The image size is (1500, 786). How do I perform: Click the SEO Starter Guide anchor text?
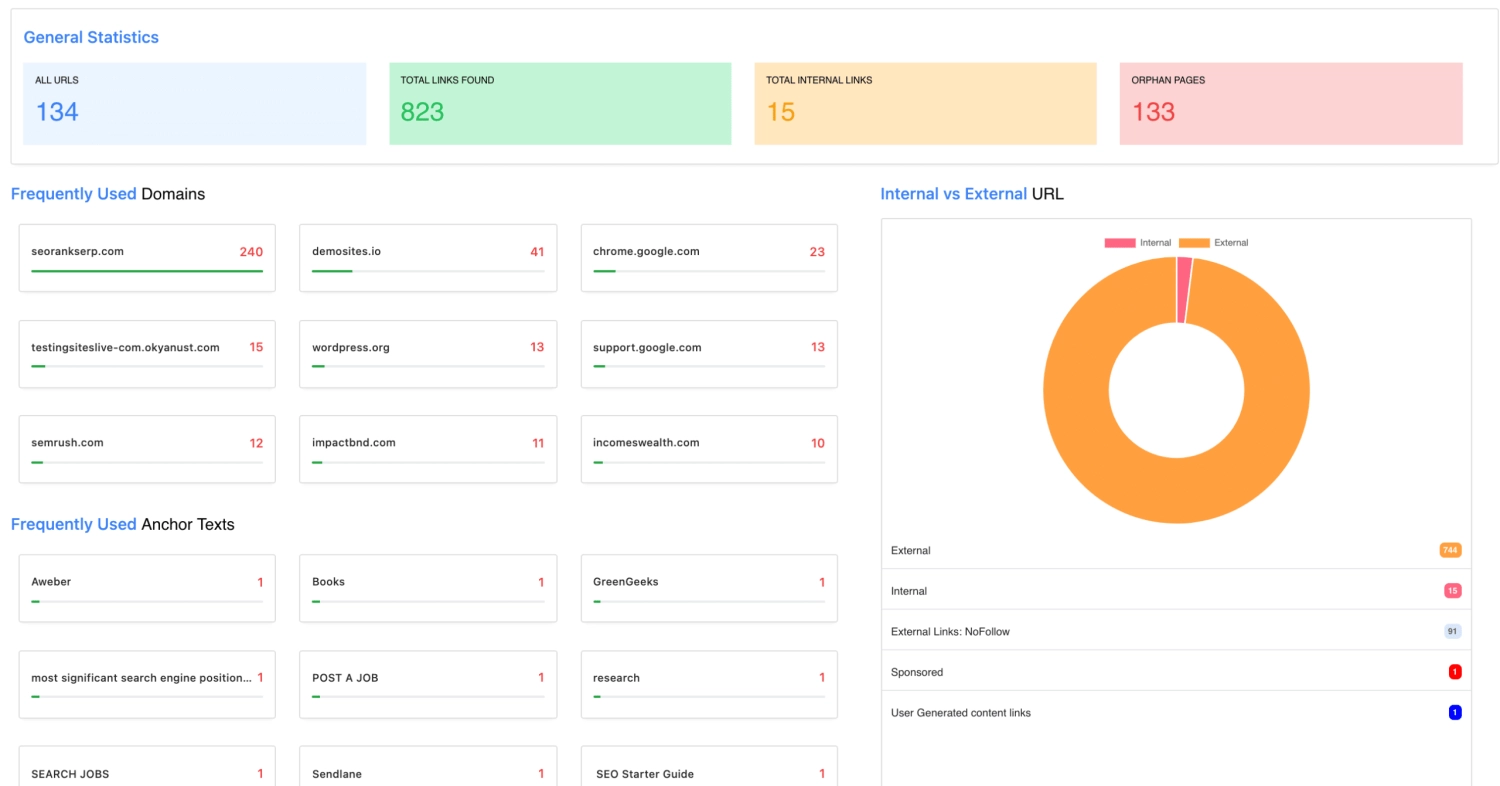(x=645, y=774)
